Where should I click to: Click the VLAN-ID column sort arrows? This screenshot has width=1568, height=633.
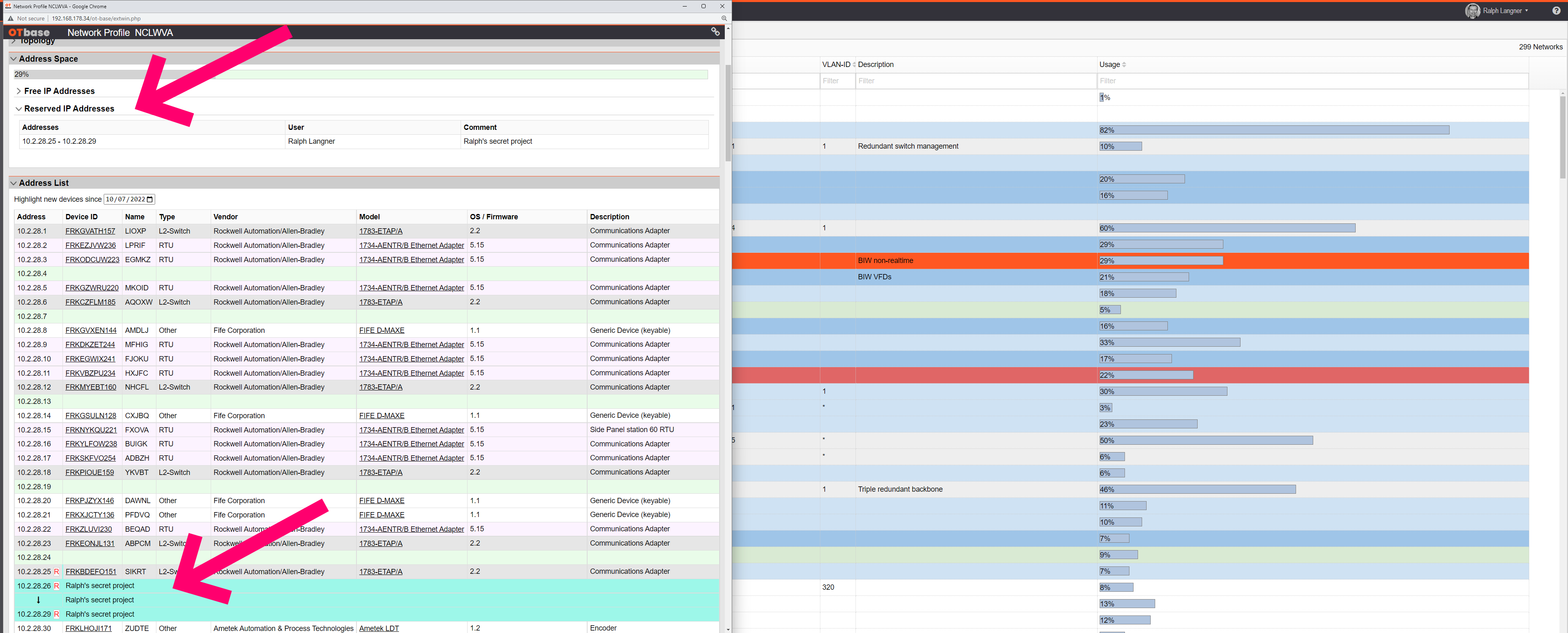(x=853, y=65)
